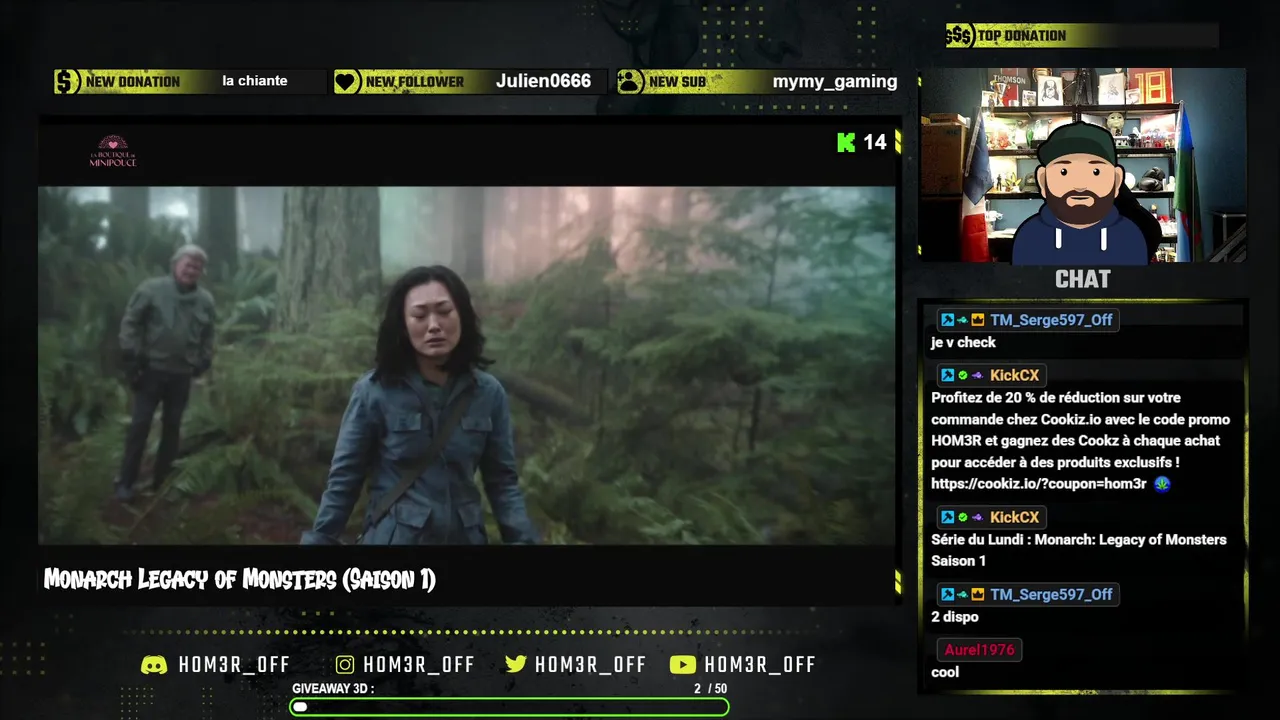Click the Instagram icon in social bar

[x=345, y=665]
